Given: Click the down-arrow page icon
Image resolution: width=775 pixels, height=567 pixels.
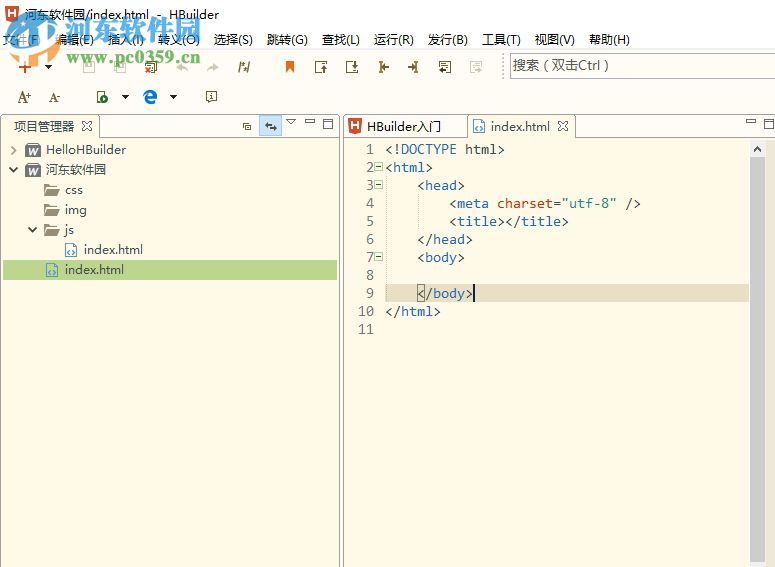Looking at the screenshot, I should 352,67.
